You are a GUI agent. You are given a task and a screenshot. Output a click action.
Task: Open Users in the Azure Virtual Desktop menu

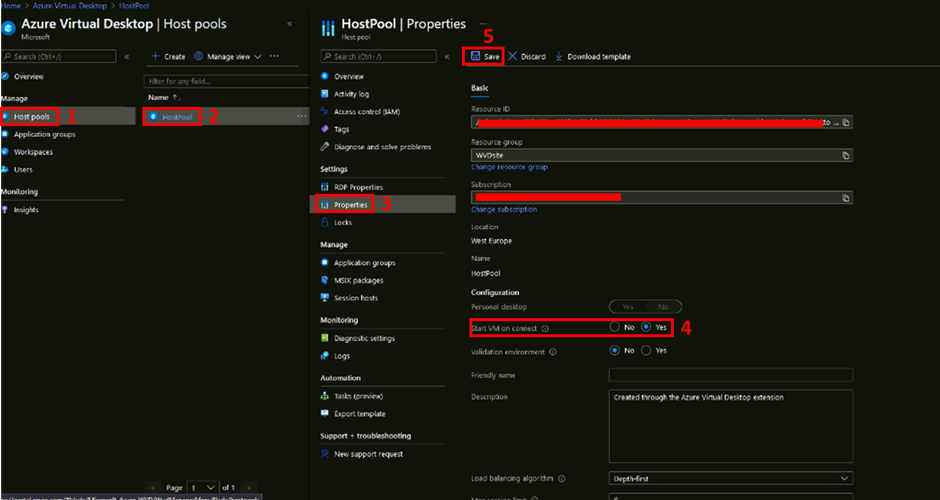[23, 170]
